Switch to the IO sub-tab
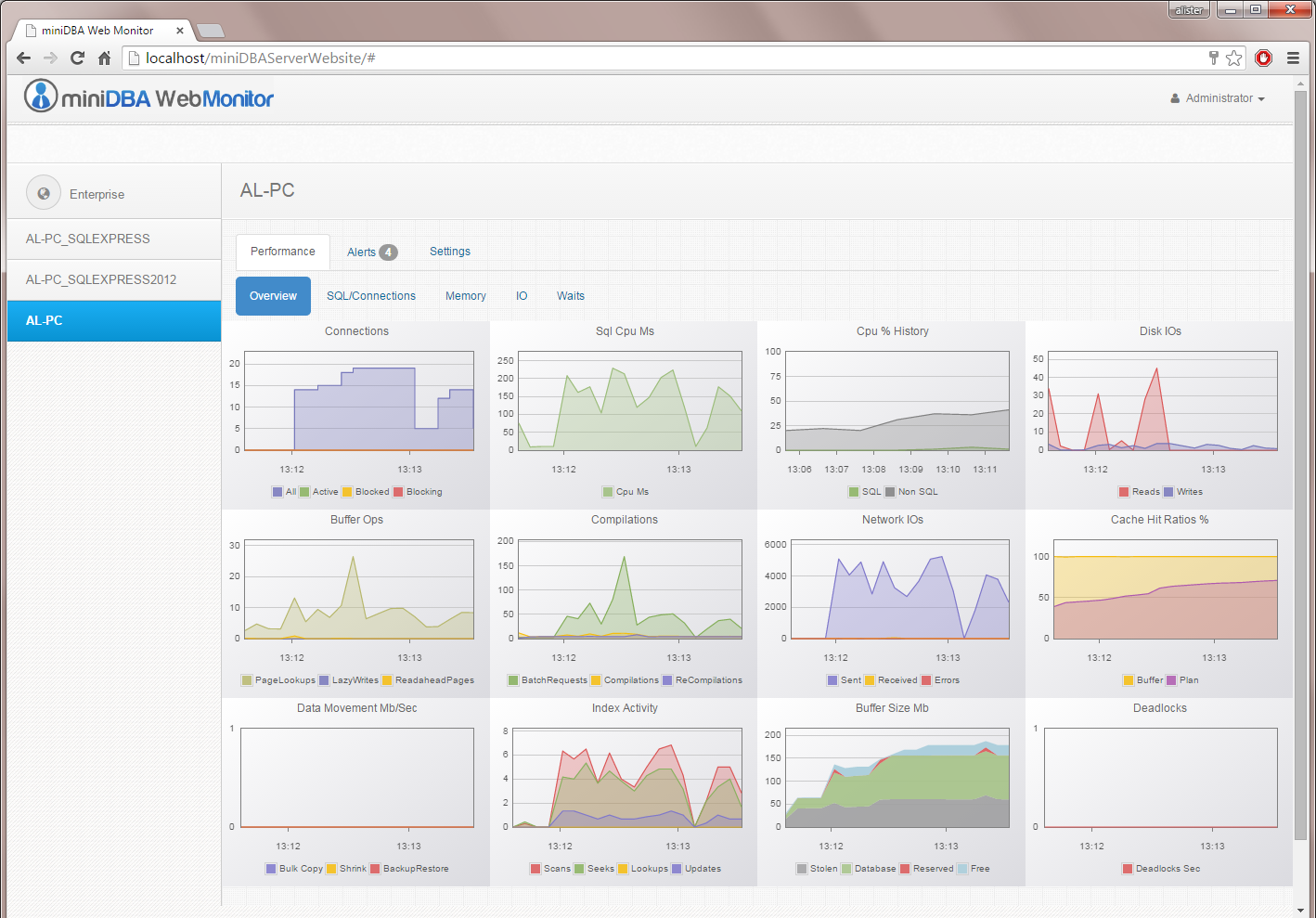This screenshot has height=918, width=1316. coord(522,296)
